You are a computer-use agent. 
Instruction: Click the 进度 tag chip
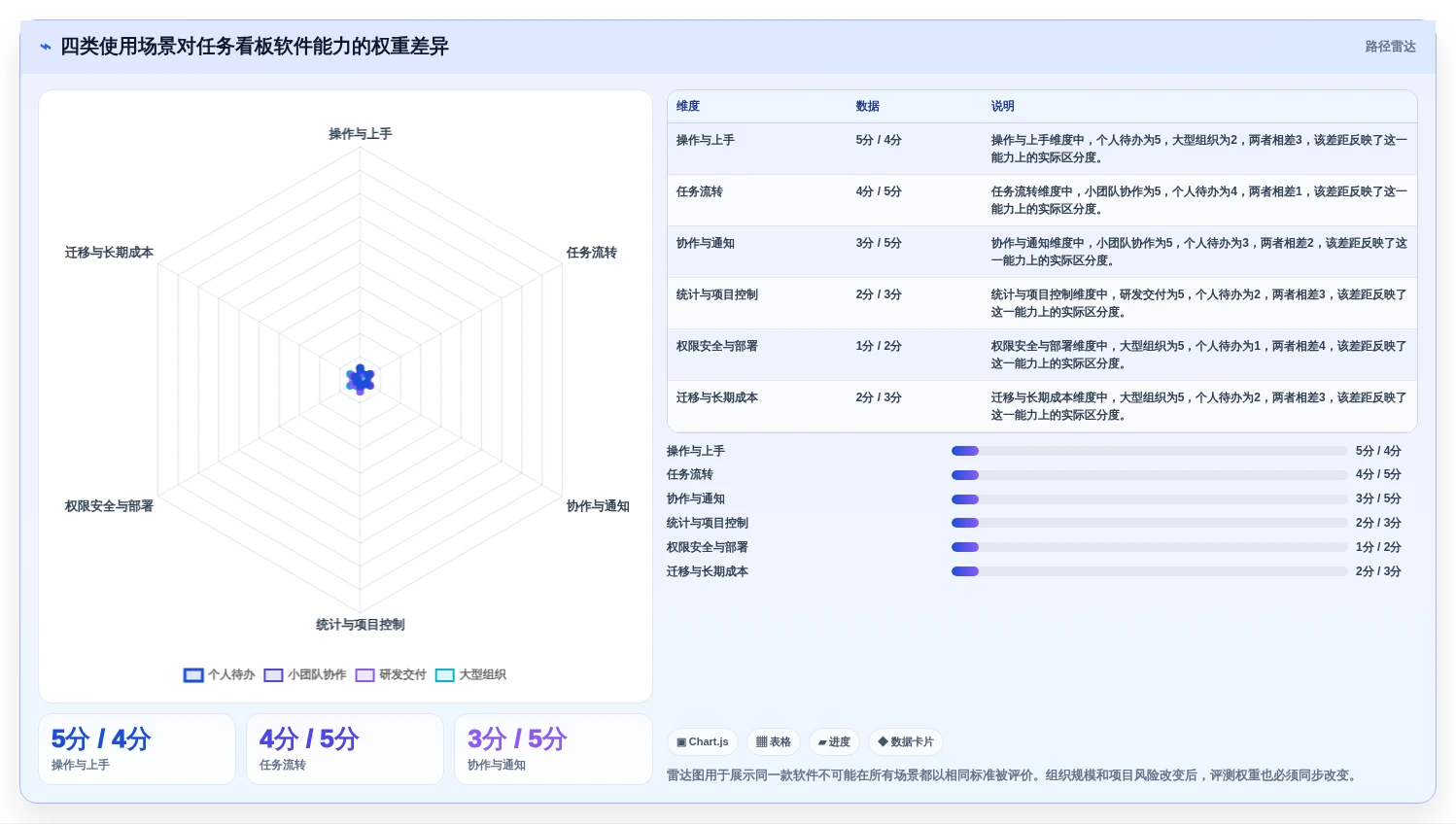pyautogui.click(x=834, y=741)
